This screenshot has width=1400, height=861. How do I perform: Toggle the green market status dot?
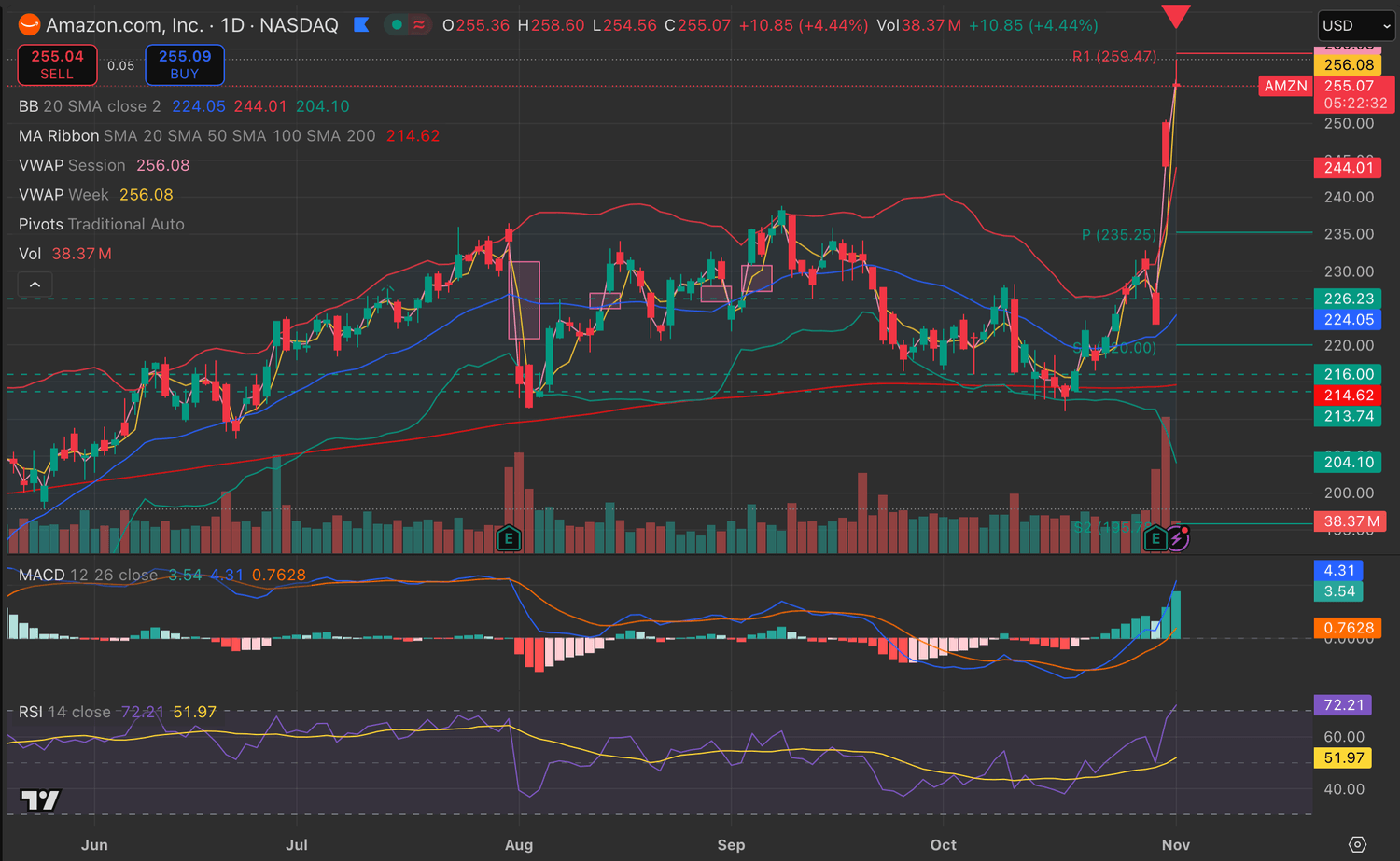[x=397, y=25]
